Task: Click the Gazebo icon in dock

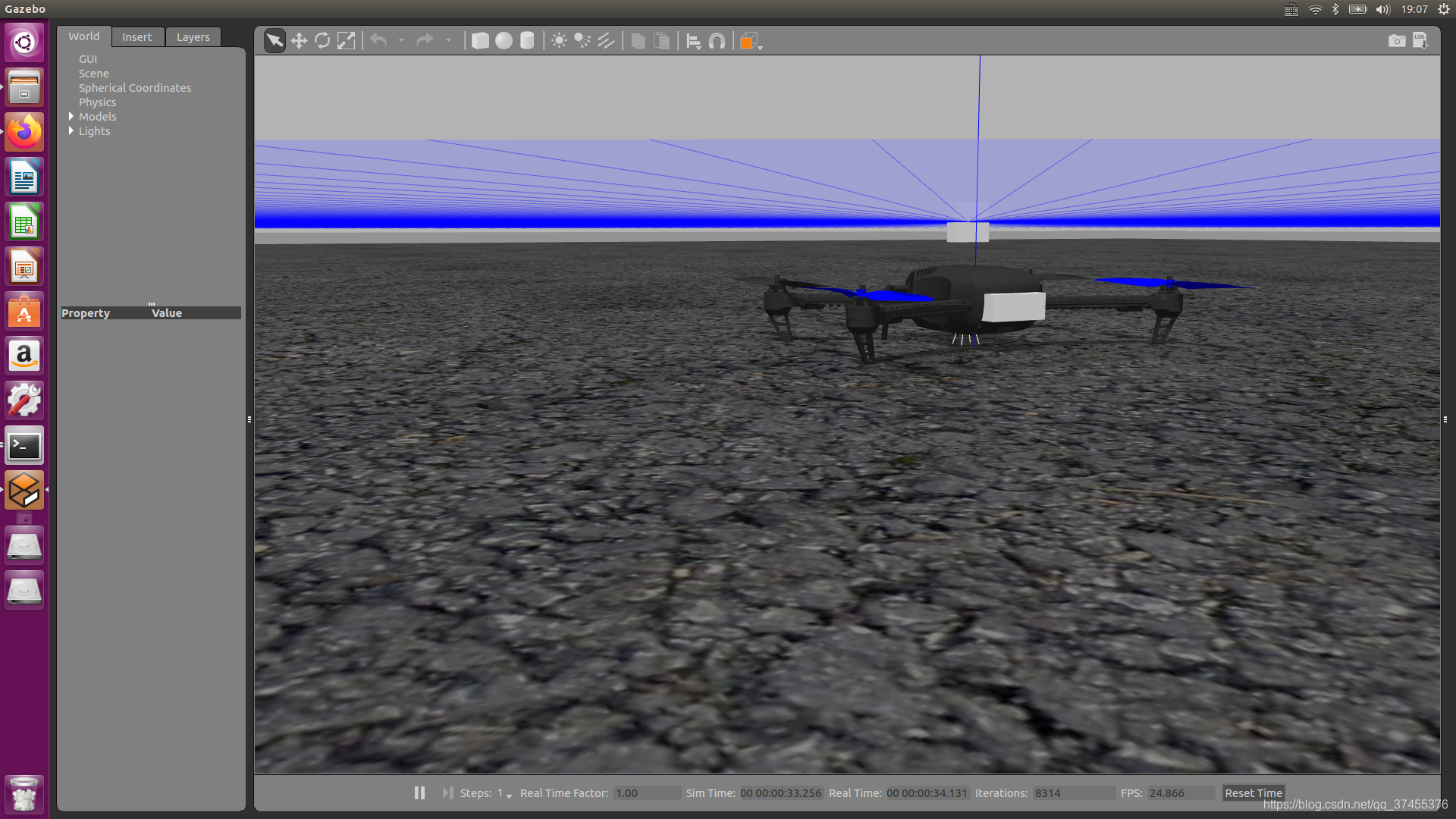Action: (x=24, y=490)
